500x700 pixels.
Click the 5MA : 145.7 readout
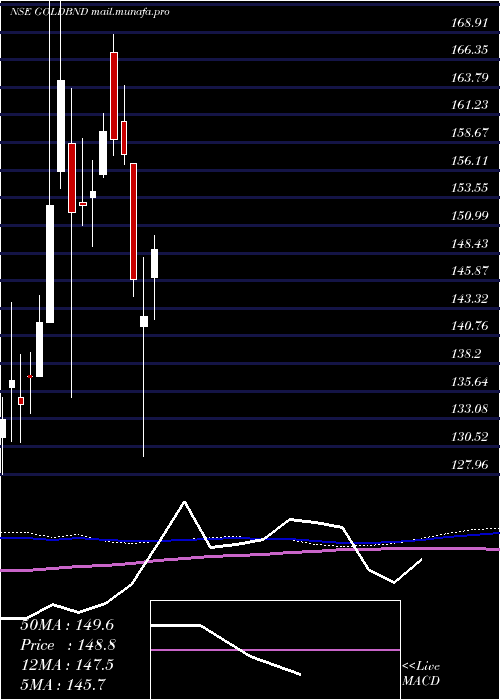point(65,683)
